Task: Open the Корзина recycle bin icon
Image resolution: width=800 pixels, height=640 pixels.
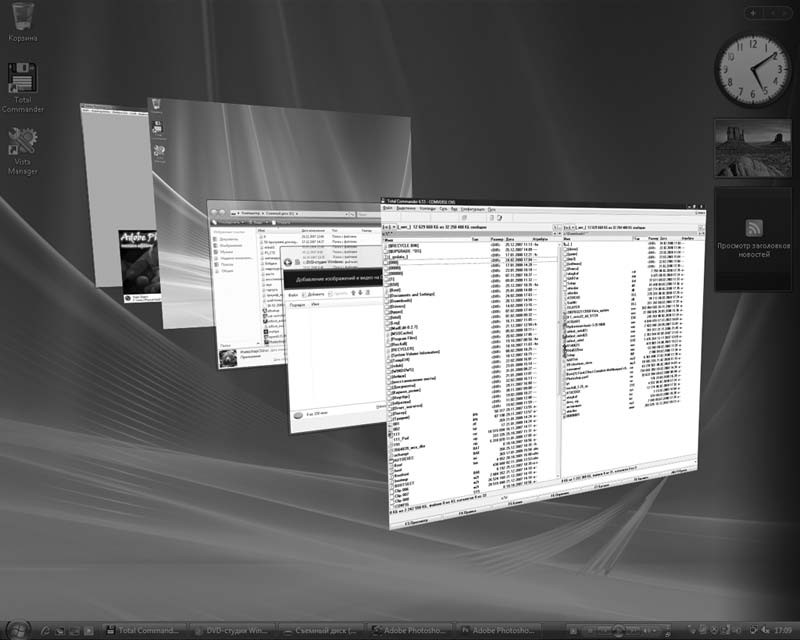Action: tap(22, 16)
